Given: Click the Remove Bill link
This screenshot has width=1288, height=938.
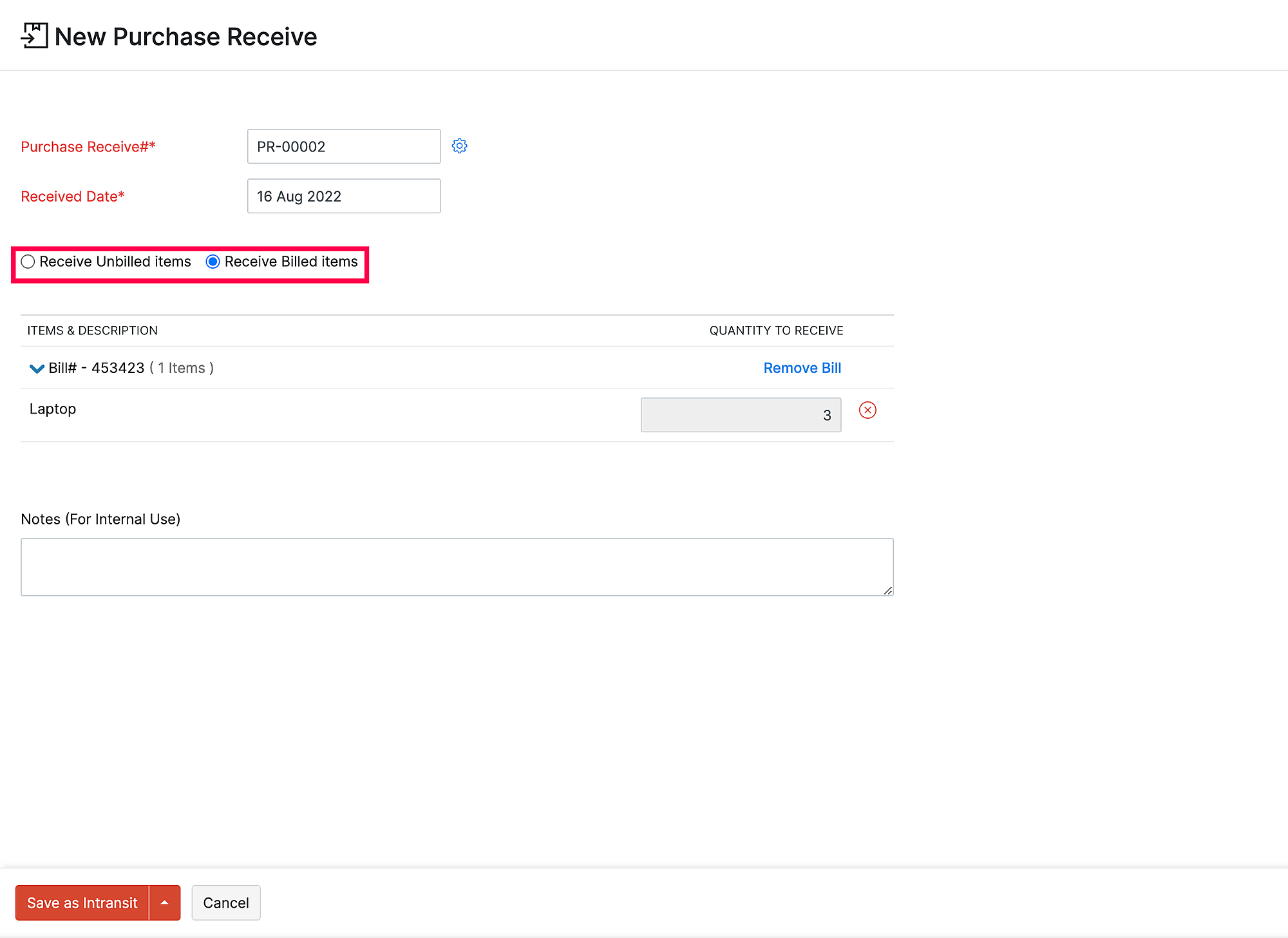Looking at the screenshot, I should click(x=802, y=368).
